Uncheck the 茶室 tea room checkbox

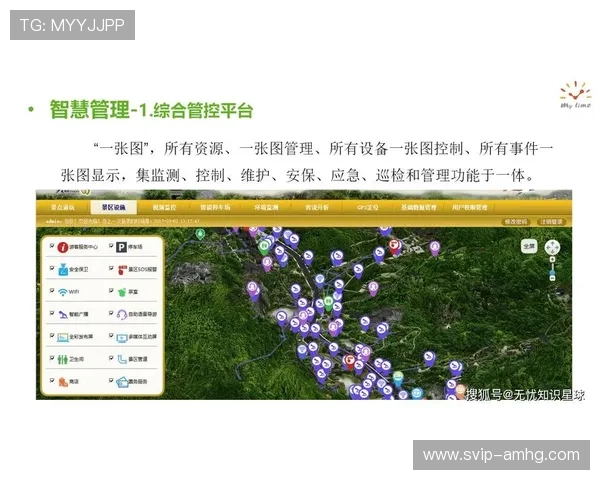click(111, 291)
